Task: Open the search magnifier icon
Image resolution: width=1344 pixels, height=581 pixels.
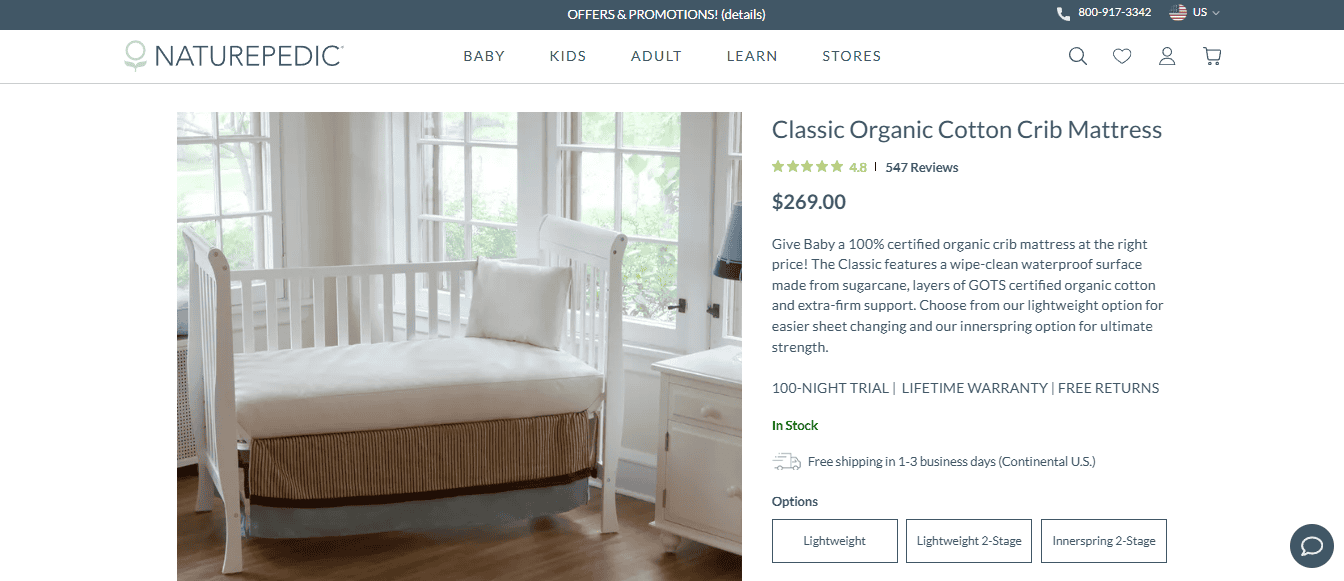Action: point(1077,56)
